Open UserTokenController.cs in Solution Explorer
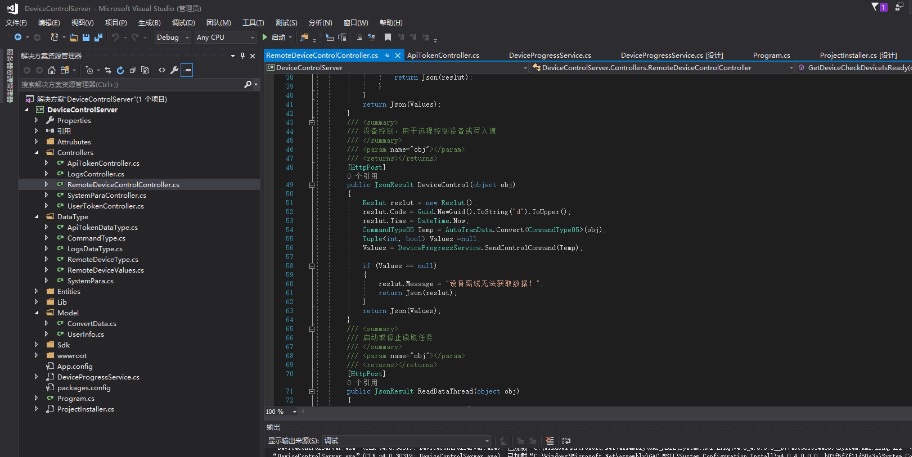Image resolution: width=912 pixels, height=457 pixels. point(105,206)
